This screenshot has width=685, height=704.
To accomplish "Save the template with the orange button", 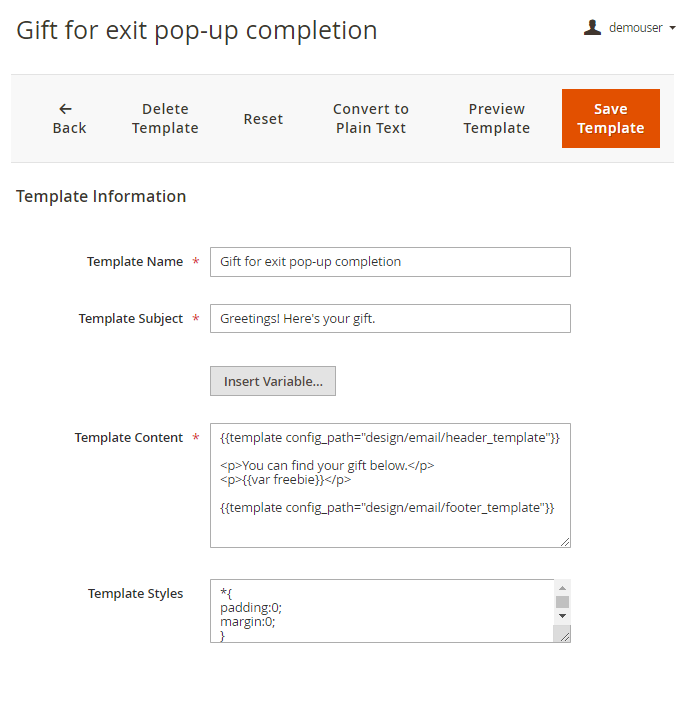I will click(x=610, y=119).
